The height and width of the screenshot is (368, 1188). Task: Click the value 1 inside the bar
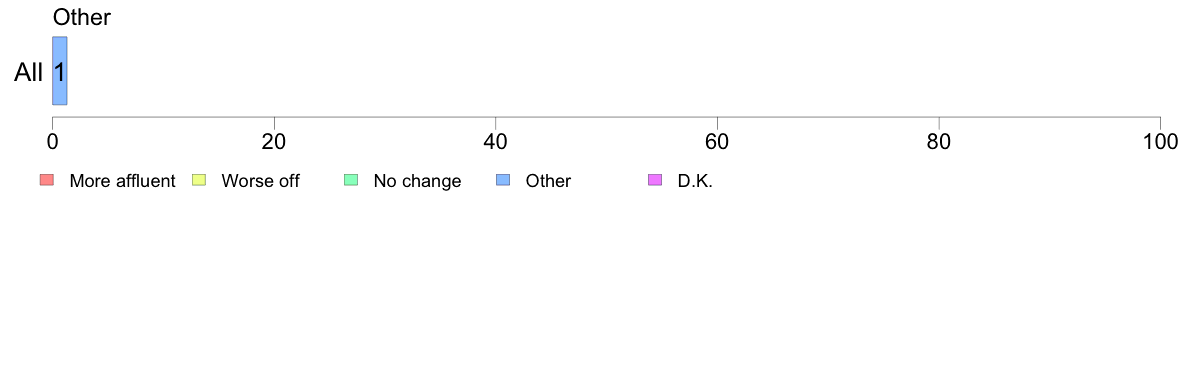point(59,73)
